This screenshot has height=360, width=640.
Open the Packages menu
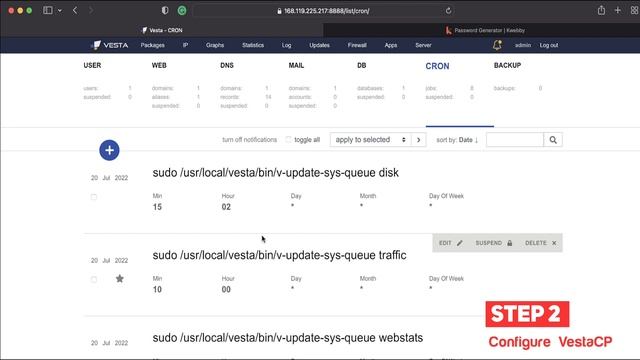coord(153,45)
